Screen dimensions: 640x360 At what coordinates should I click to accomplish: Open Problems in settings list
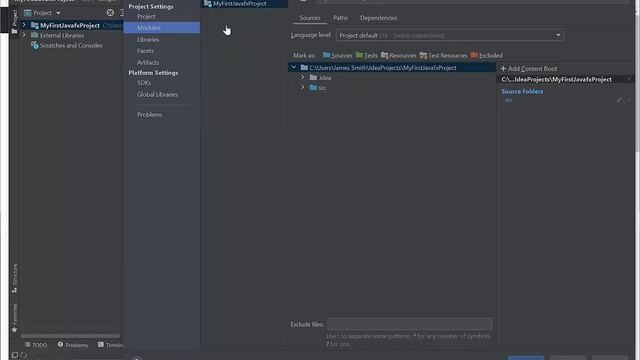pos(149,115)
